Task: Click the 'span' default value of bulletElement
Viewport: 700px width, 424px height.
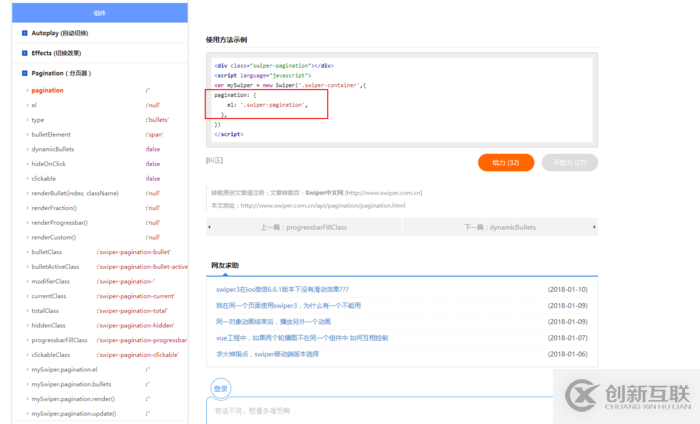Action: point(155,135)
